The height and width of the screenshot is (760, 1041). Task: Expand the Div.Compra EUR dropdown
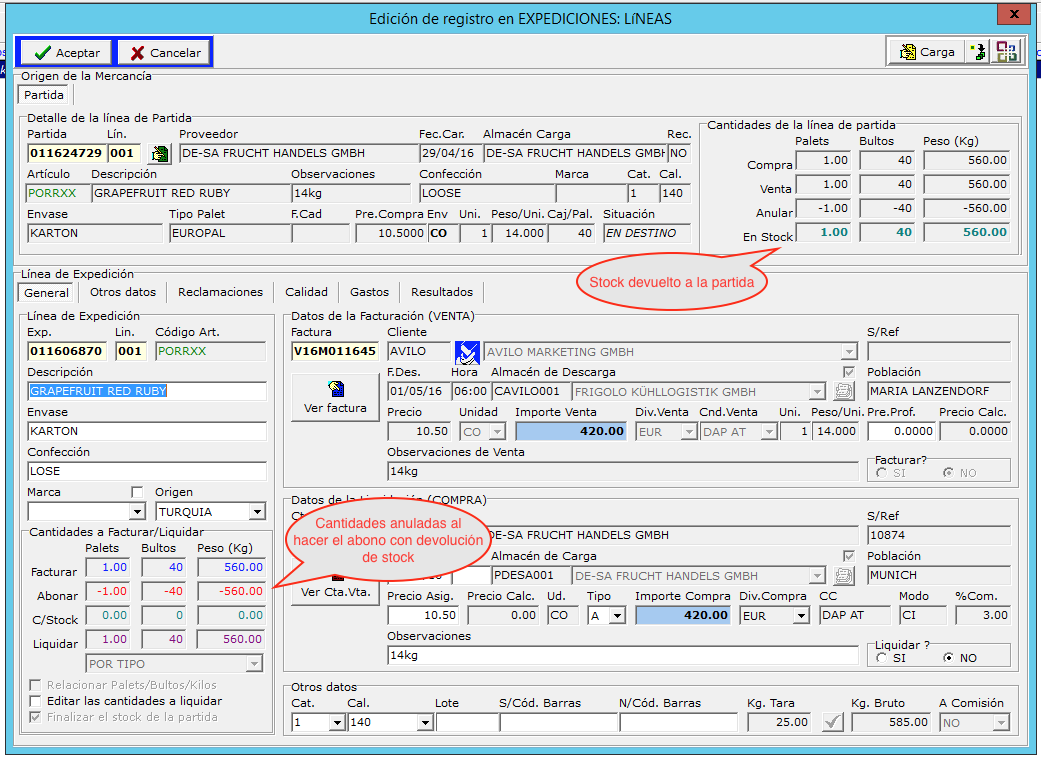click(x=800, y=616)
